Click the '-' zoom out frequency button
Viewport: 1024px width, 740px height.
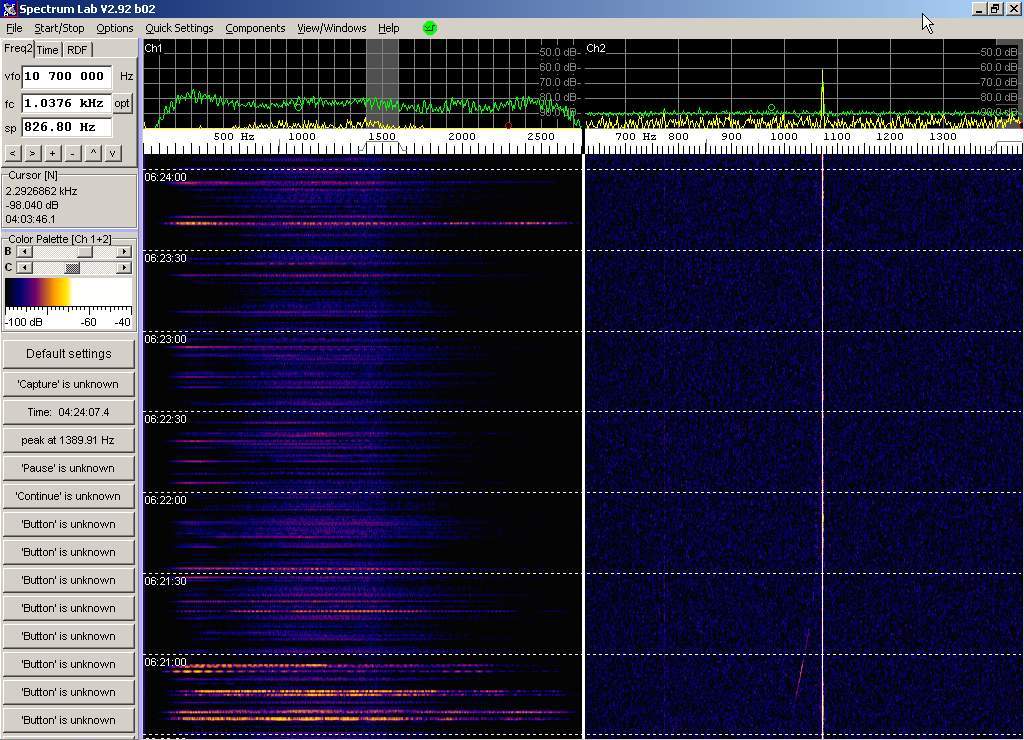pos(72,153)
